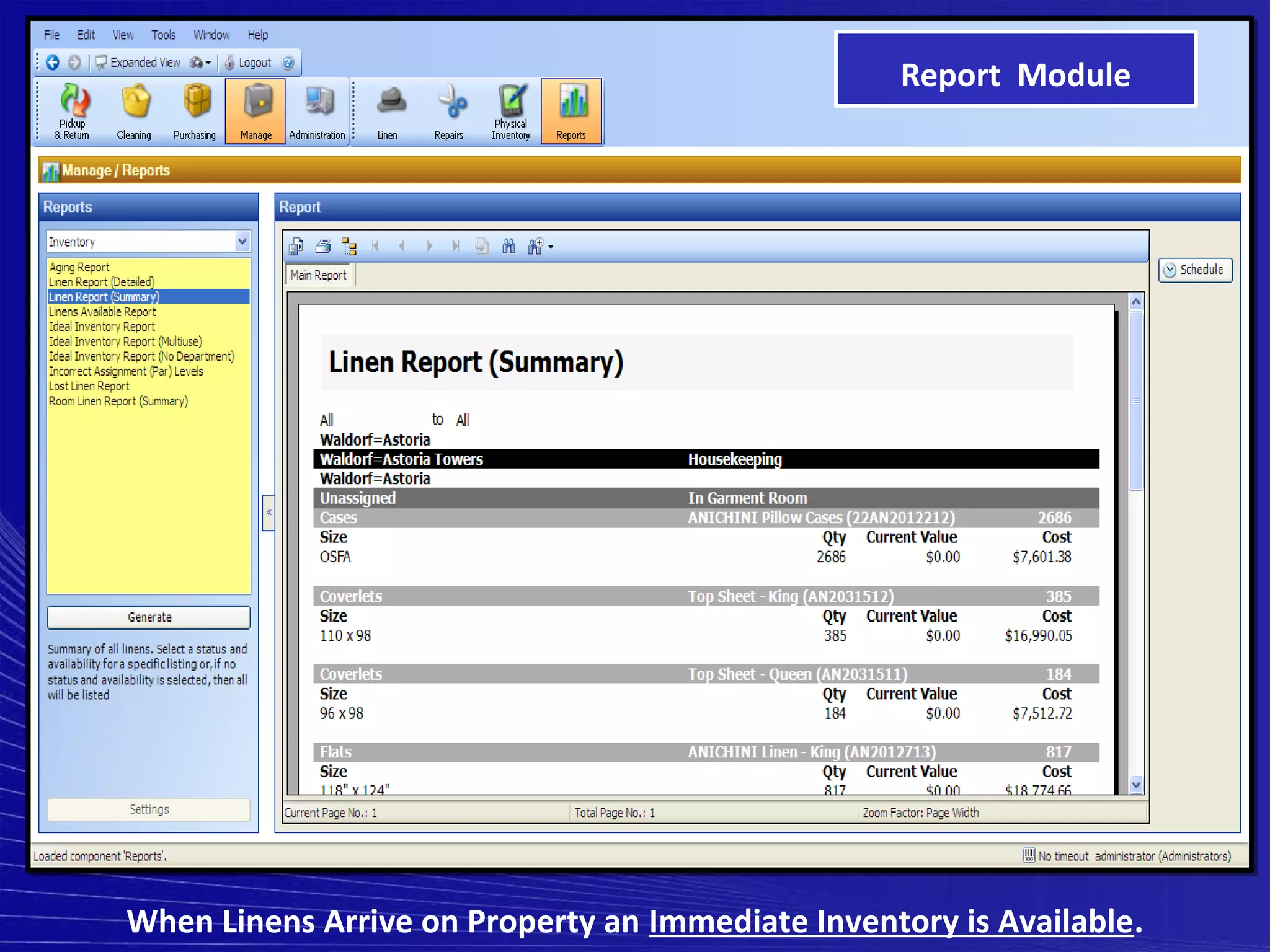This screenshot has height=952, width=1270.
Task: Click the ANICHINI Linen - King entry
Action: [x=812, y=752]
